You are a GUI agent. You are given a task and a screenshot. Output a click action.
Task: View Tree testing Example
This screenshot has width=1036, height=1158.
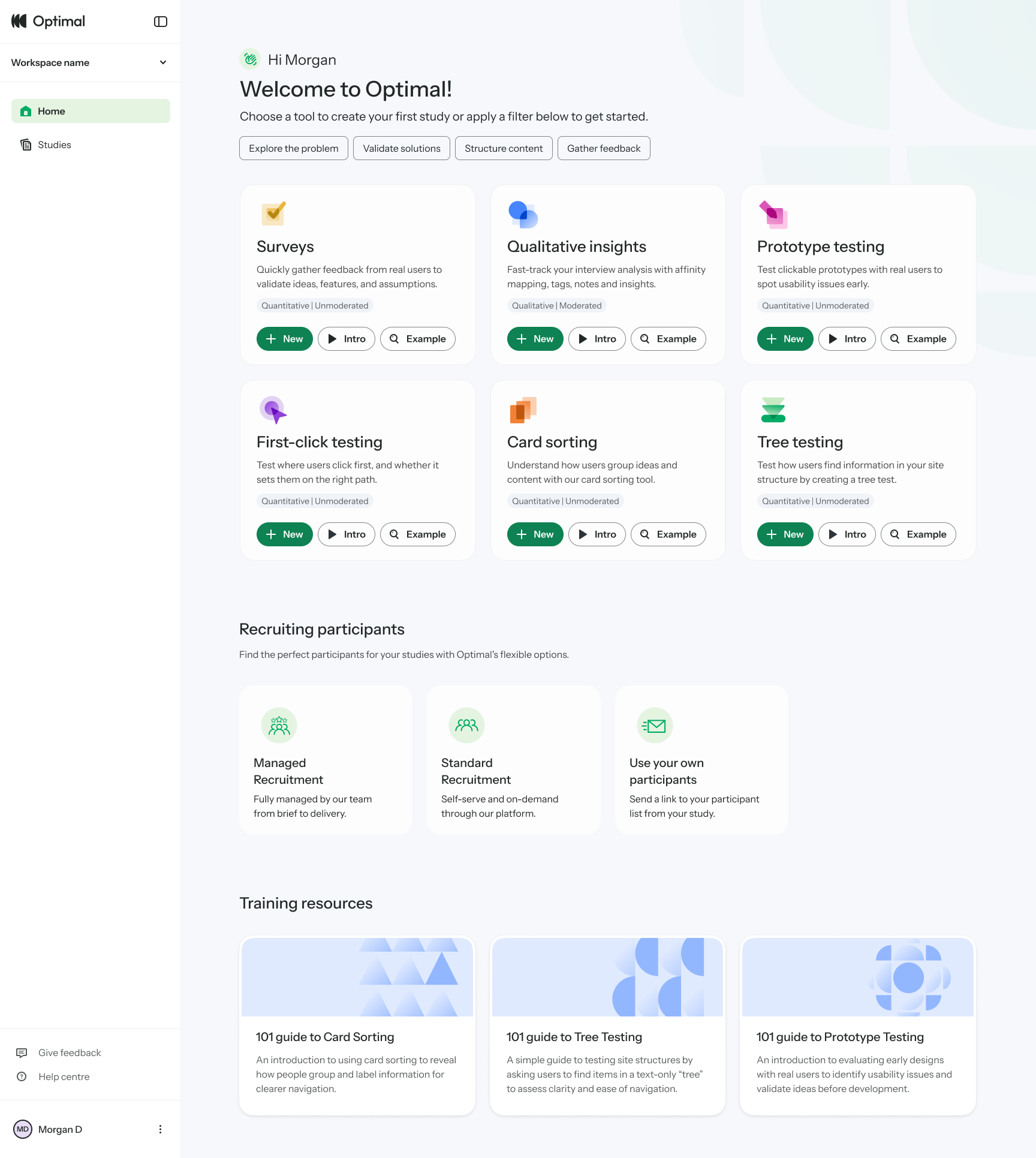coord(918,534)
